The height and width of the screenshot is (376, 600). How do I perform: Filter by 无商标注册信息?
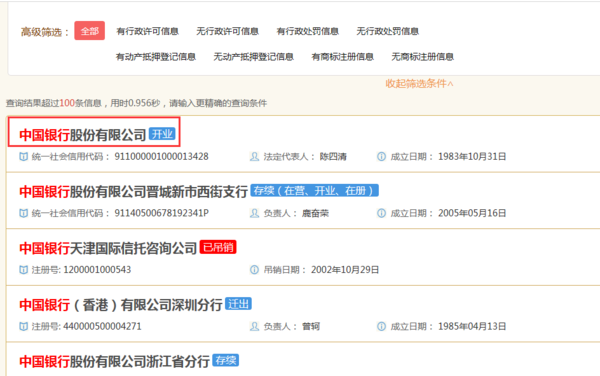coord(422,57)
